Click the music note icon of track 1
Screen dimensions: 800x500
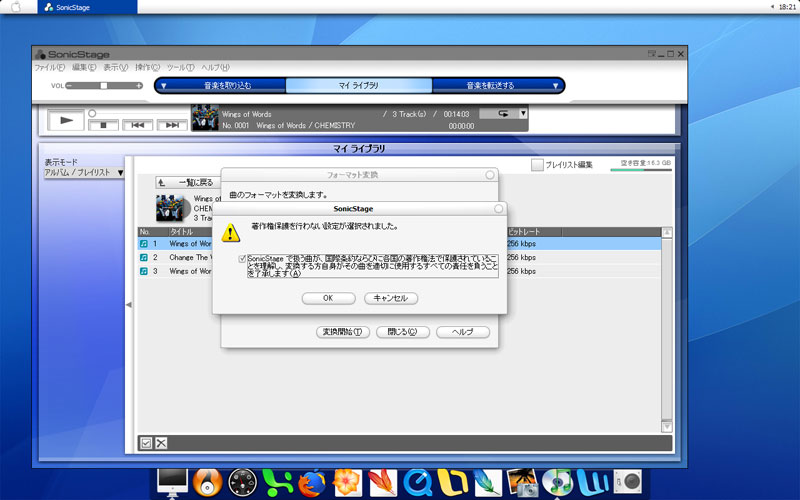[x=144, y=244]
